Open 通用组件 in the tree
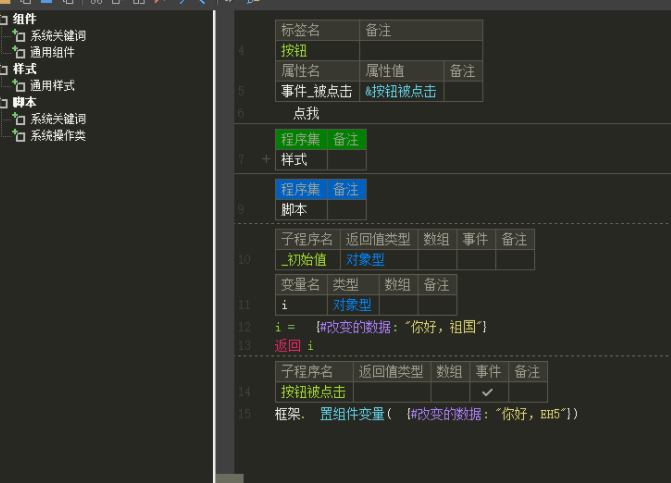Viewport: 671px width, 483px height. pos(52,52)
